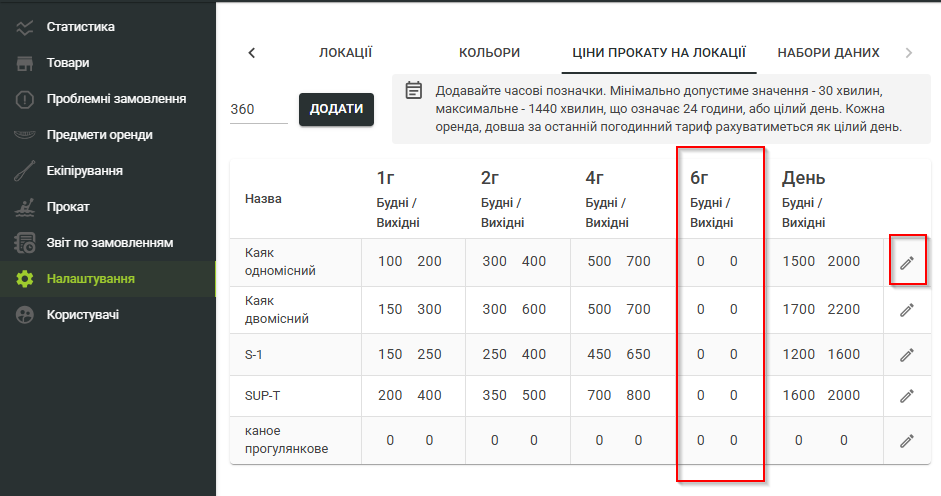Click the 350 two-hour price of SUP-T

[x=495, y=396]
